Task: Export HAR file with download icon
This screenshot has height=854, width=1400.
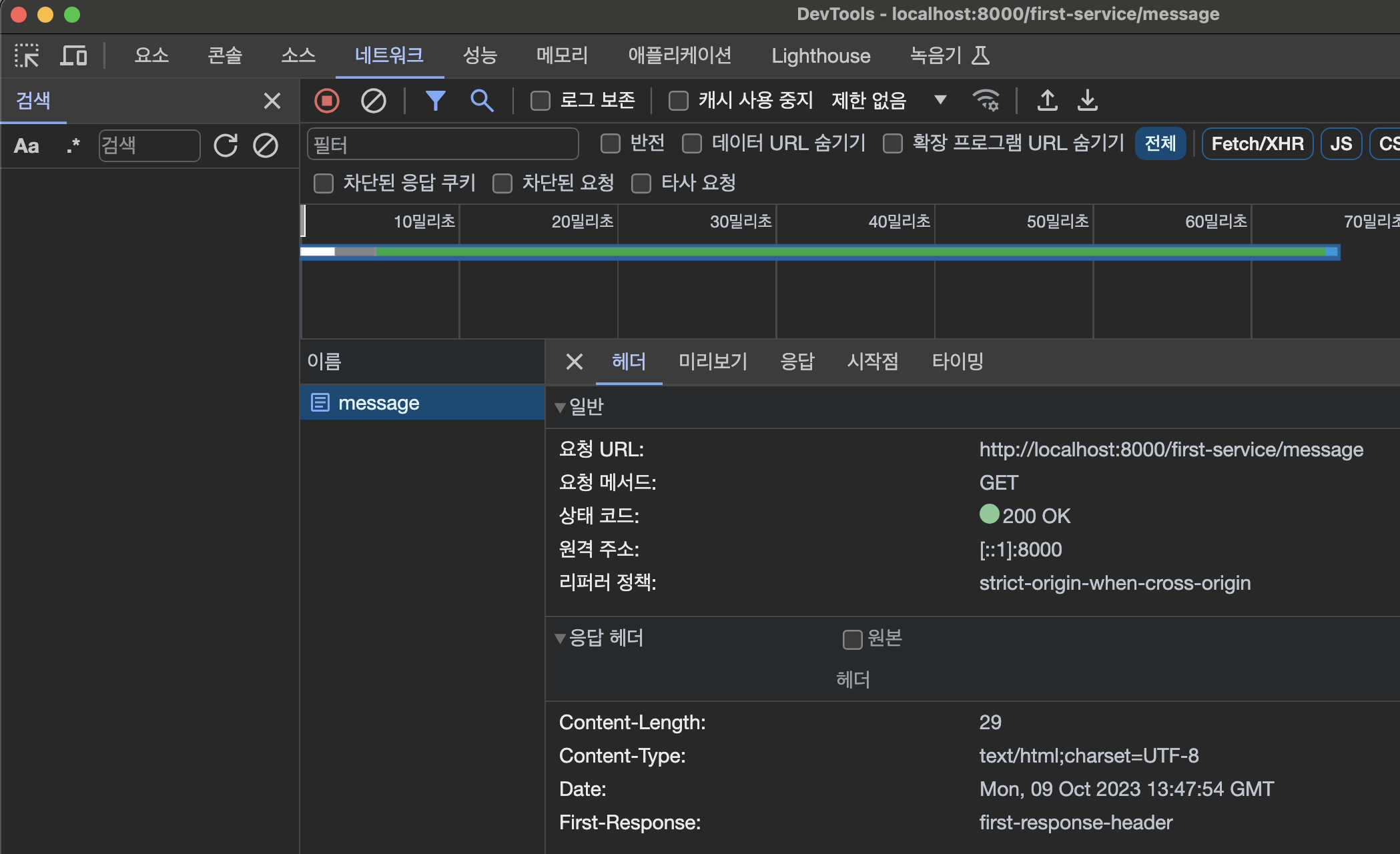Action: tap(1088, 101)
